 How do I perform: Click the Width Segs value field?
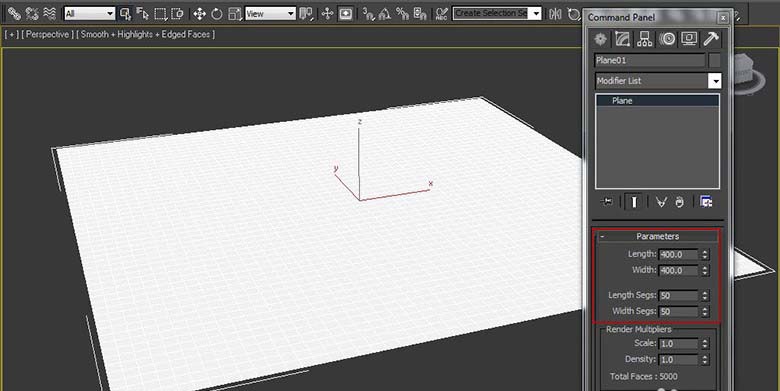coord(679,311)
